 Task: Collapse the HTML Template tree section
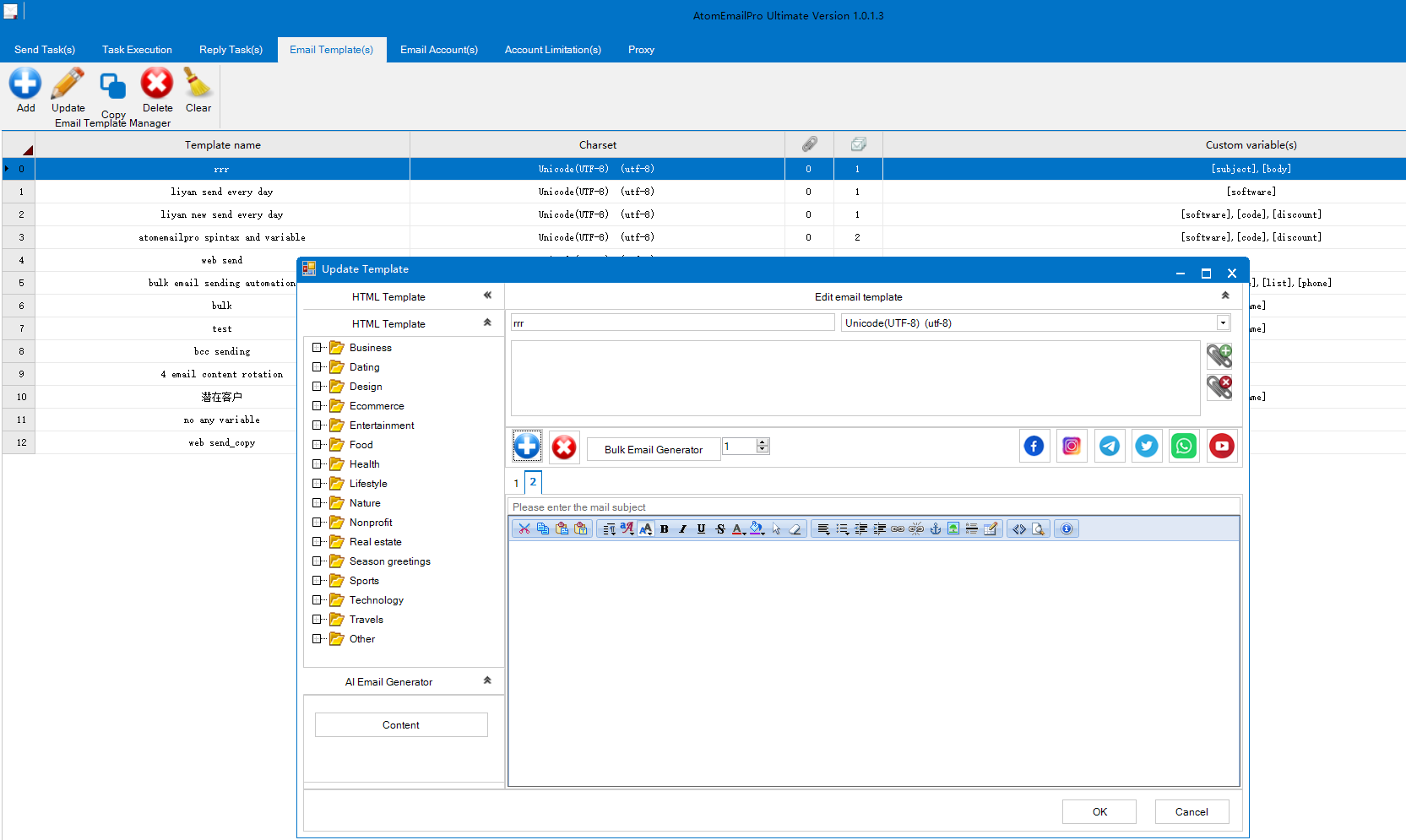click(487, 322)
